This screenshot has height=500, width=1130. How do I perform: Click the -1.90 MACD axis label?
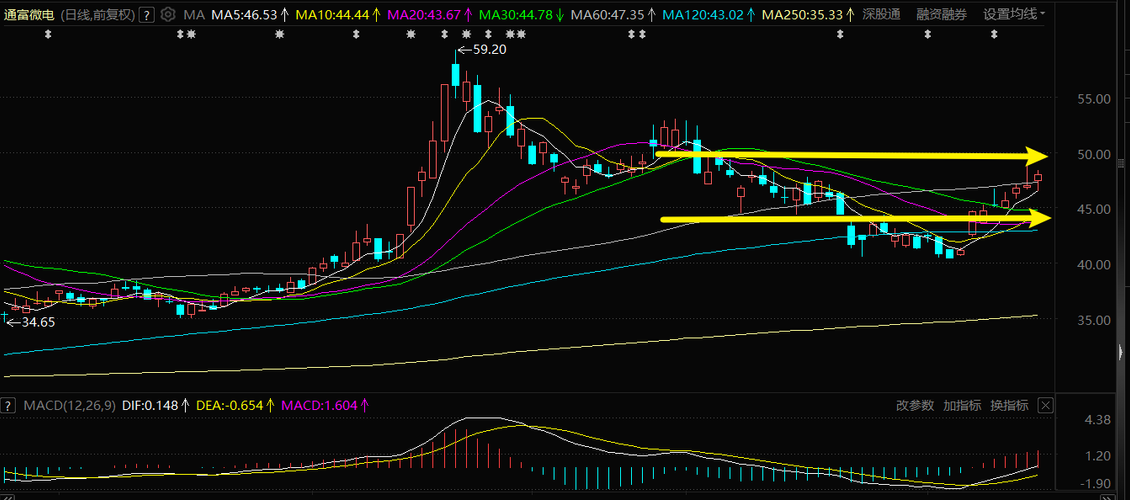tap(1094, 483)
